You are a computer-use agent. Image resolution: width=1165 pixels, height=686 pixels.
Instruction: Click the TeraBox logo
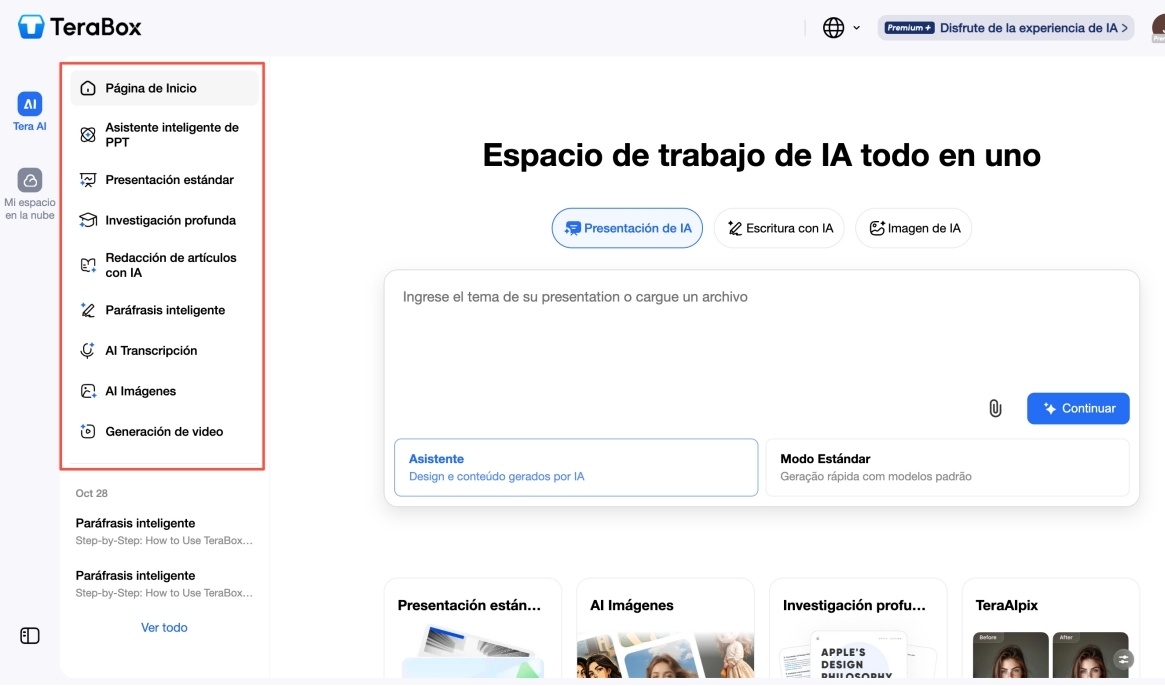[79, 27]
